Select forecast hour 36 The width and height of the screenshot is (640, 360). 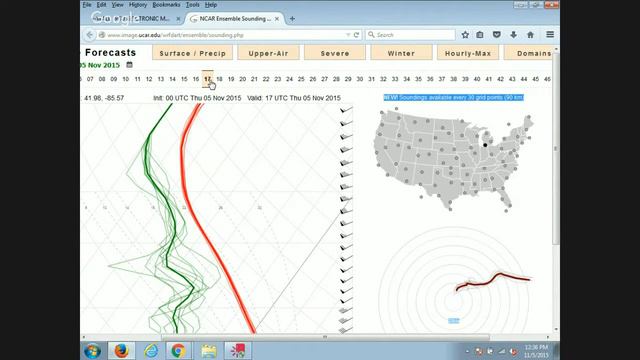tap(430, 79)
